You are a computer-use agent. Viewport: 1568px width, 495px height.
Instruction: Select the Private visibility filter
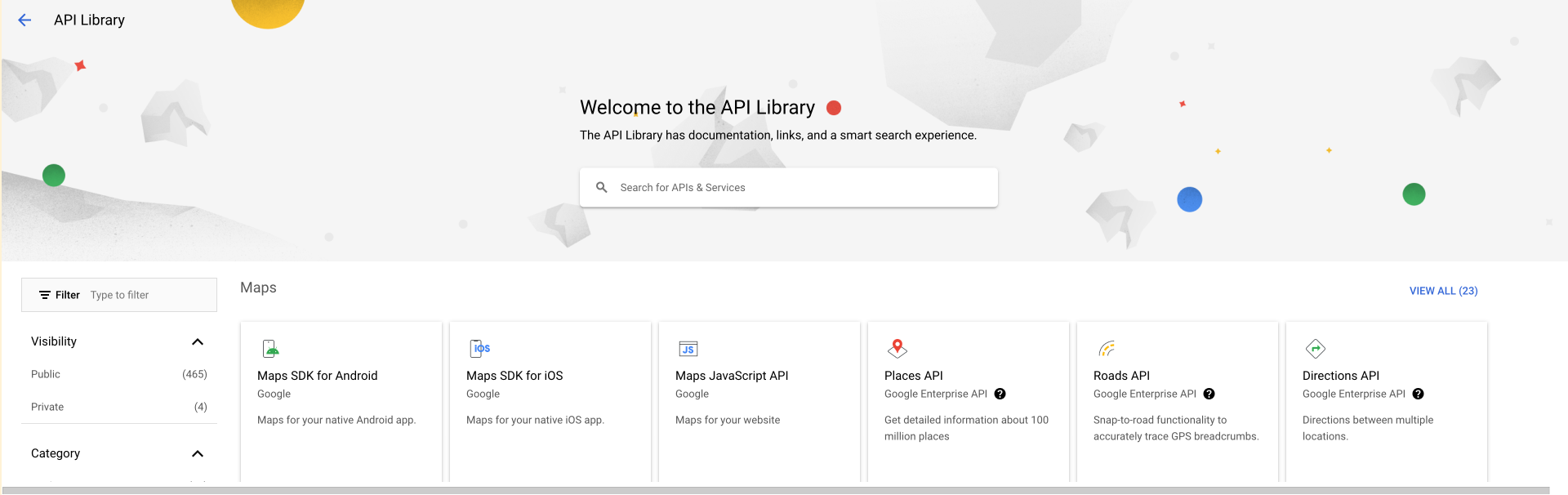[47, 407]
